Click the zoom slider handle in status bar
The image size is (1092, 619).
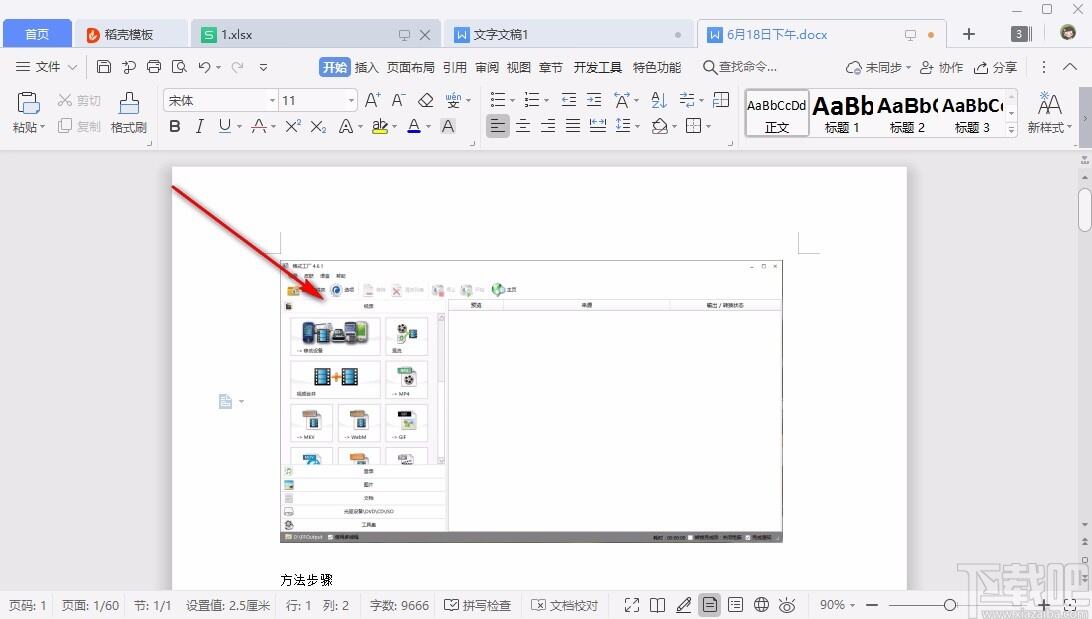[x=950, y=605]
